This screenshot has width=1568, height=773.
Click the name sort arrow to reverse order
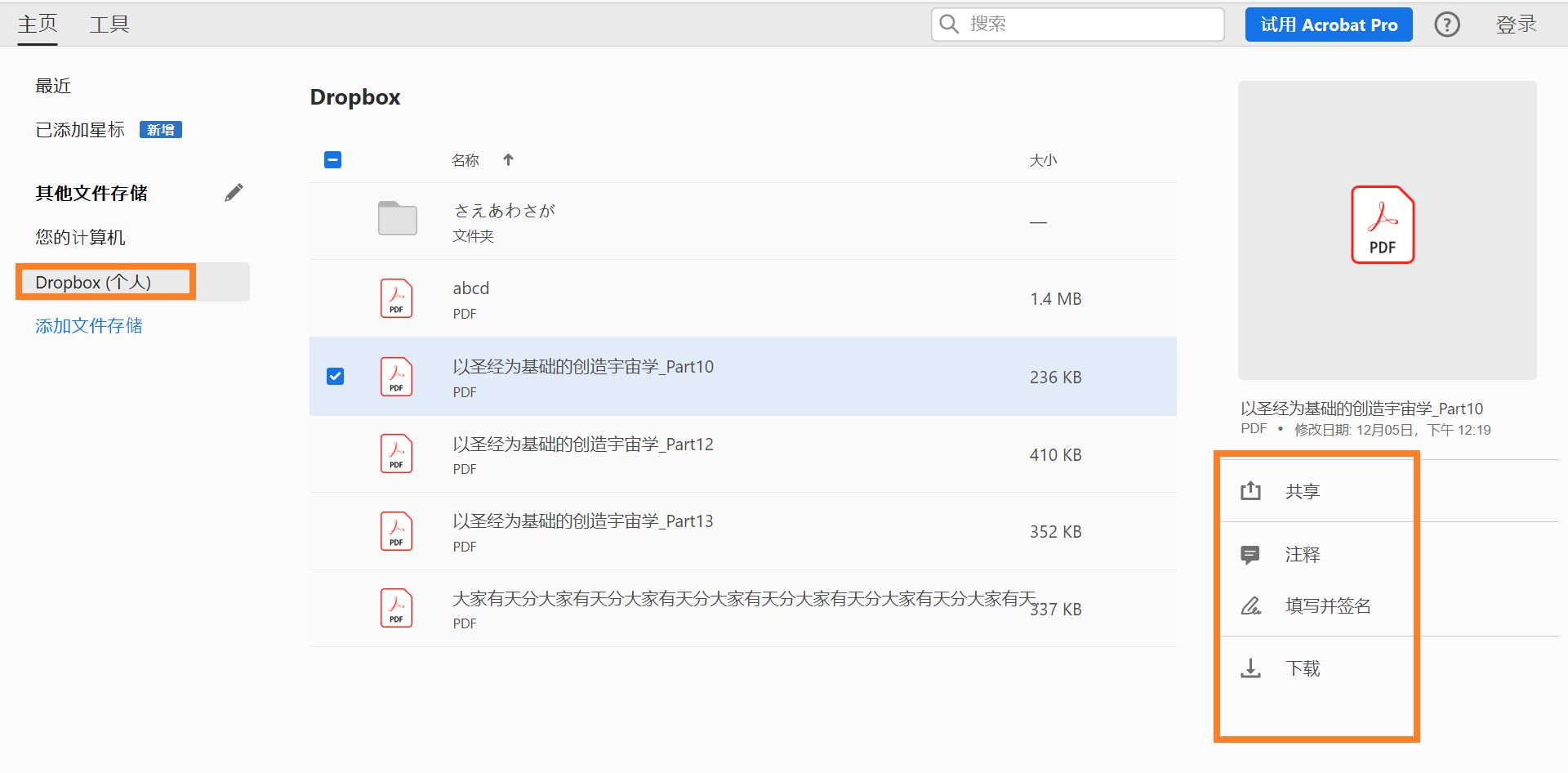tap(508, 159)
